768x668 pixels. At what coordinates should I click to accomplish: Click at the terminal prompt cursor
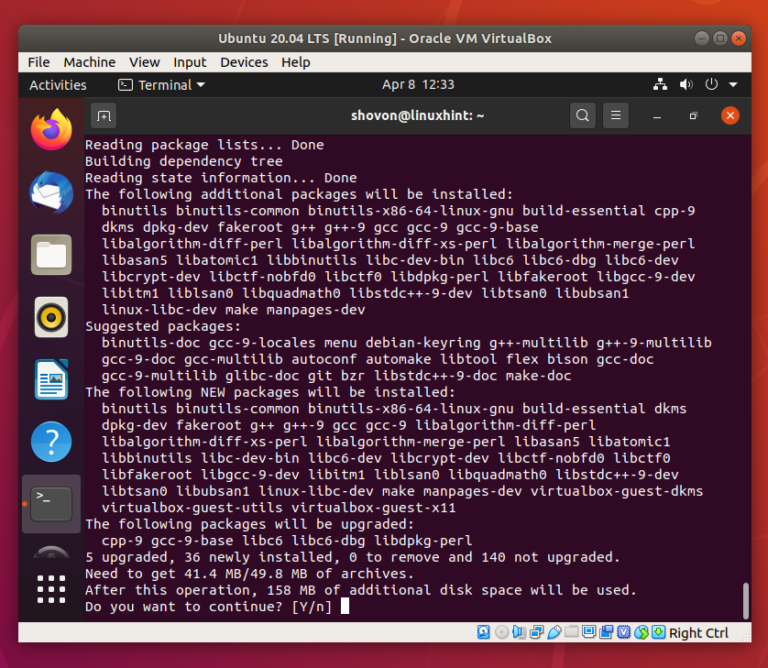[x=345, y=606]
